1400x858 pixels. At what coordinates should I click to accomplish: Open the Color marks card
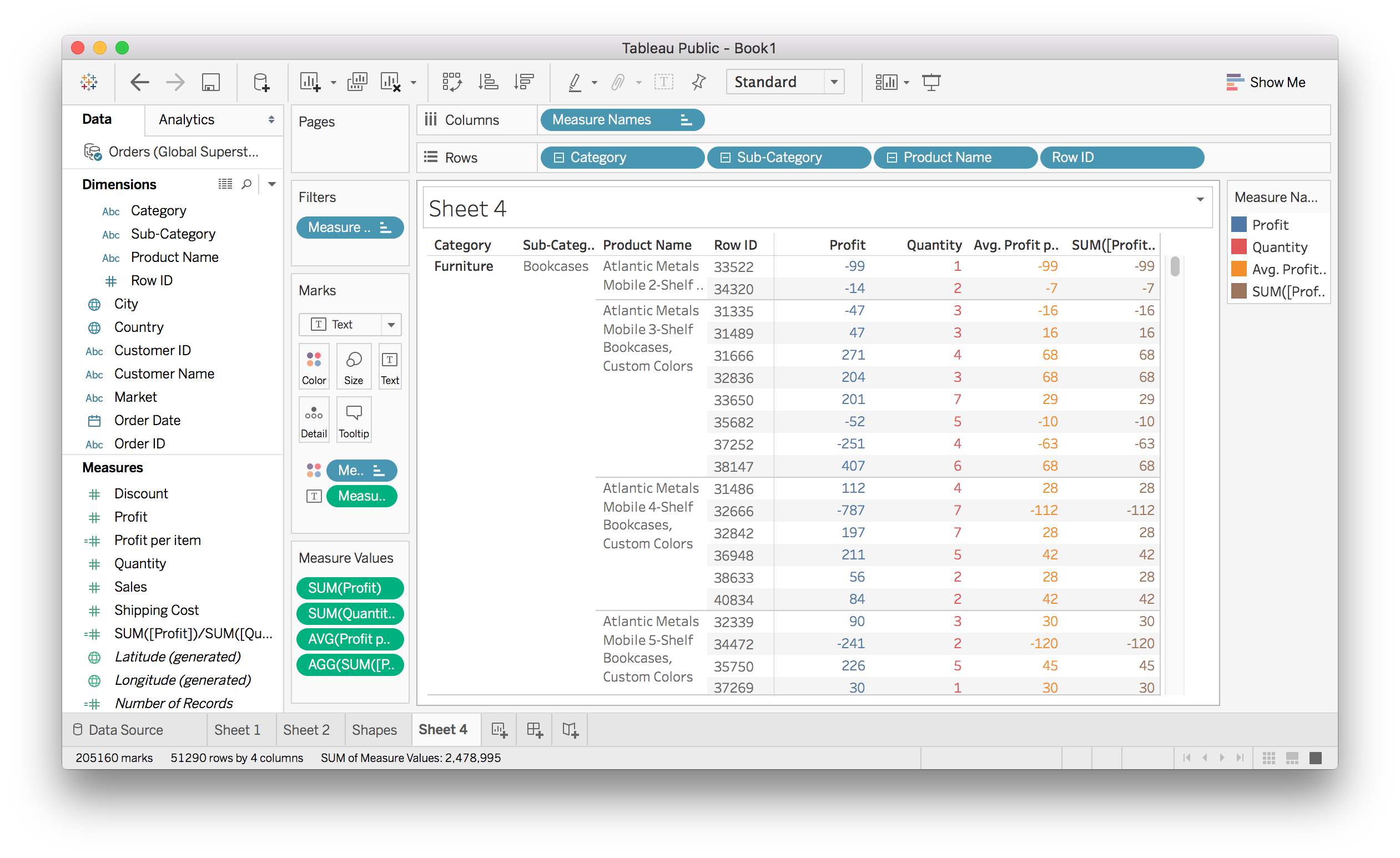click(314, 366)
